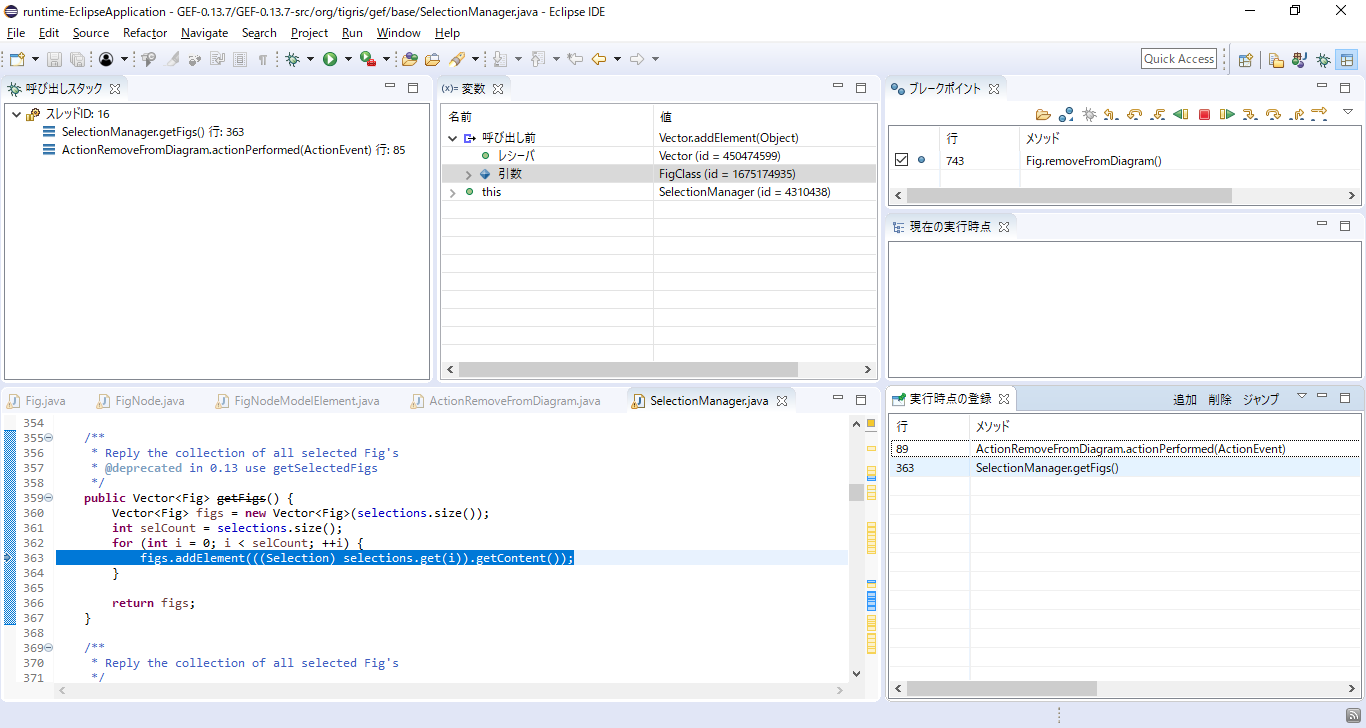Toggle the line 743 breakpoint checkbox

tap(901, 160)
